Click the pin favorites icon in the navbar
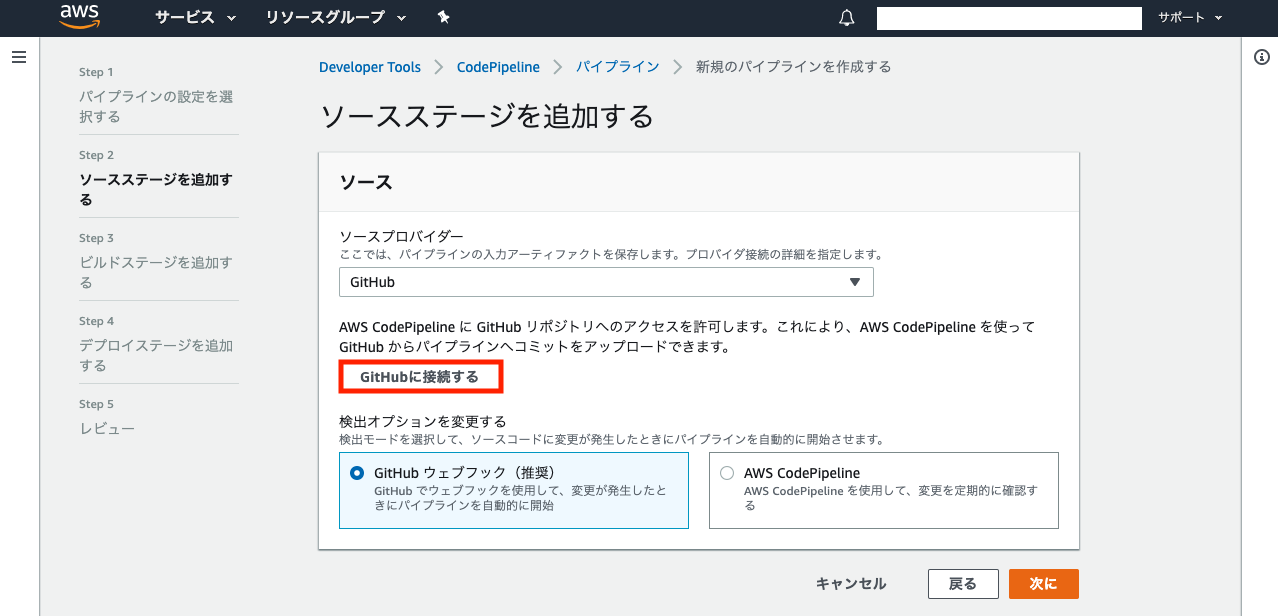Image resolution: width=1278 pixels, height=616 pixels. tap(443, 17)
